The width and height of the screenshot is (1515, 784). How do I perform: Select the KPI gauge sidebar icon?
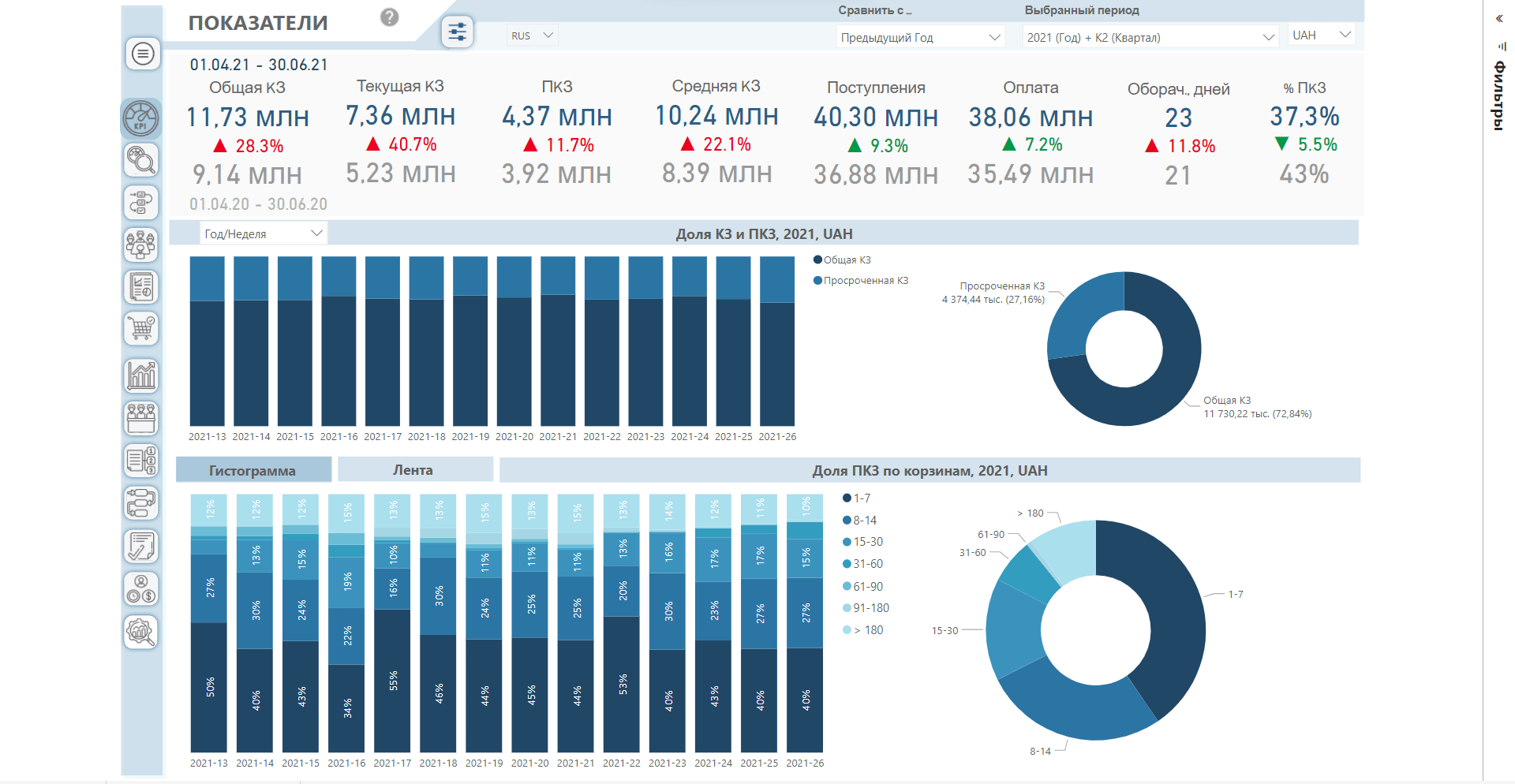[141, 118]
